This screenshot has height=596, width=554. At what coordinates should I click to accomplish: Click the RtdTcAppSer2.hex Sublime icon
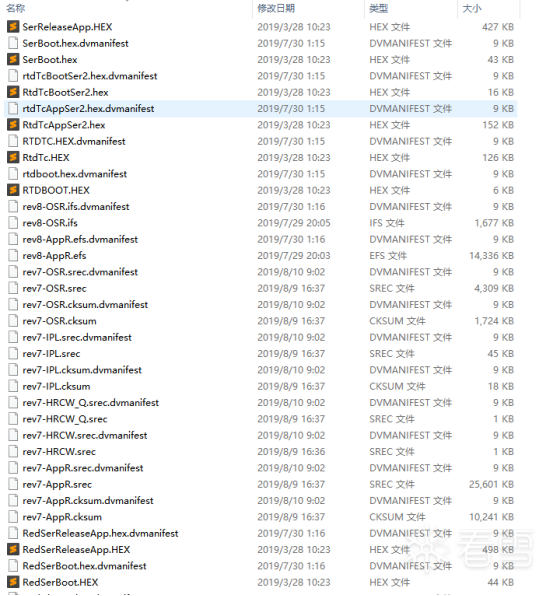(13, 125)
